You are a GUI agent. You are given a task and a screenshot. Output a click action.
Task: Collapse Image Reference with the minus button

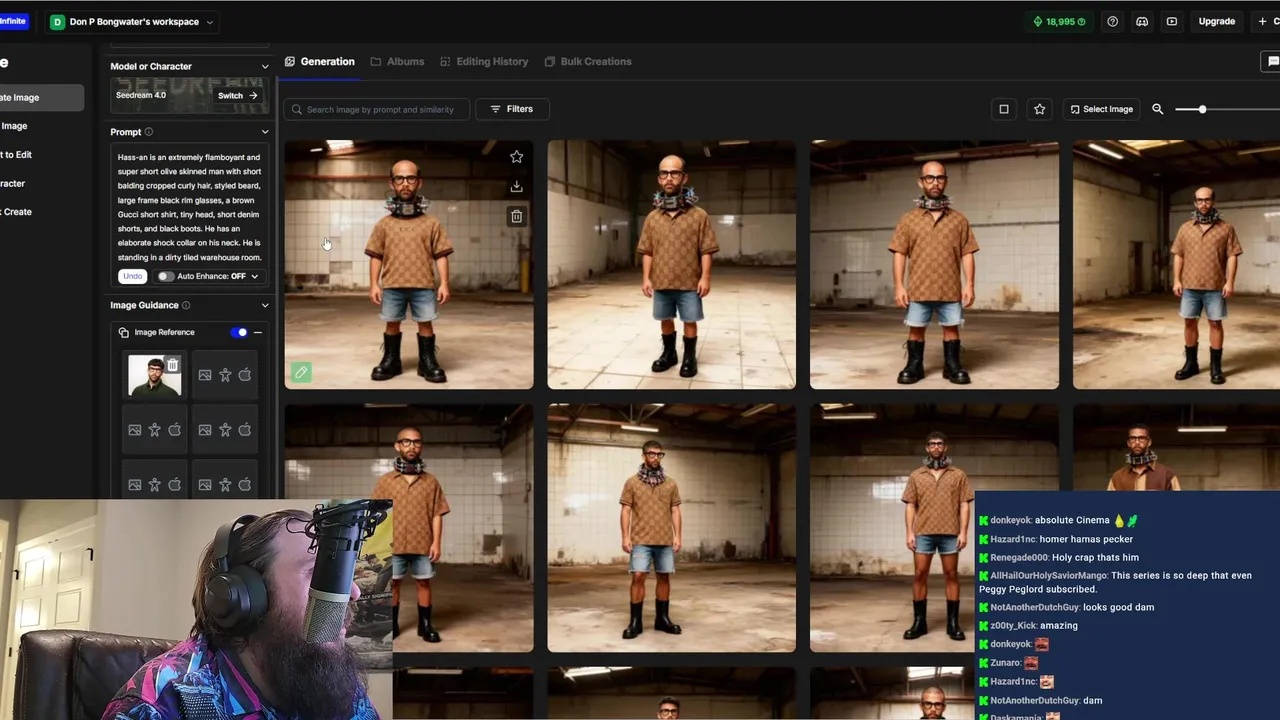[258, 332]
